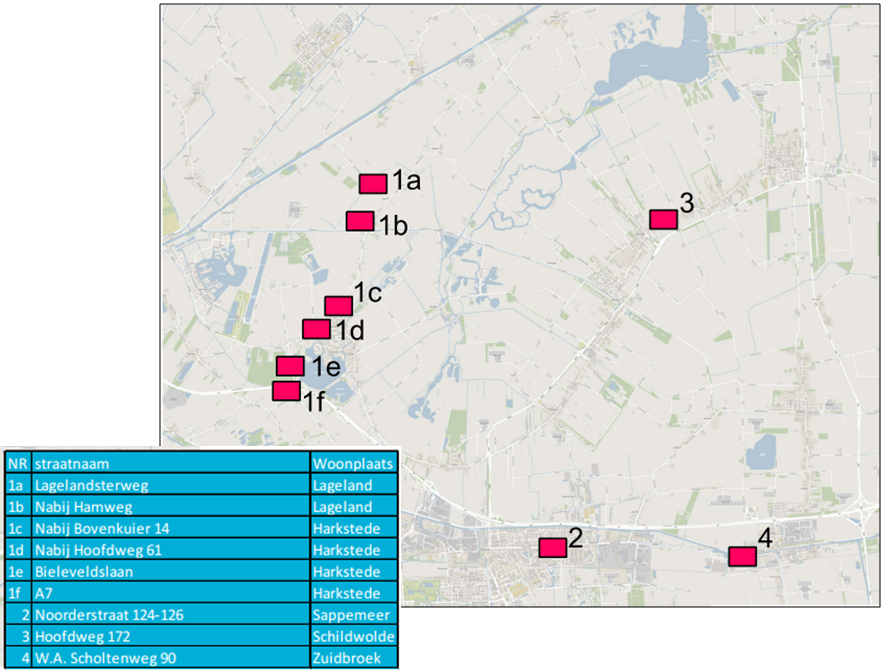886x671 pixels.
Task: Click the 'straatnaam' column header
Action: pyautogui.click(x=171, y=464)
